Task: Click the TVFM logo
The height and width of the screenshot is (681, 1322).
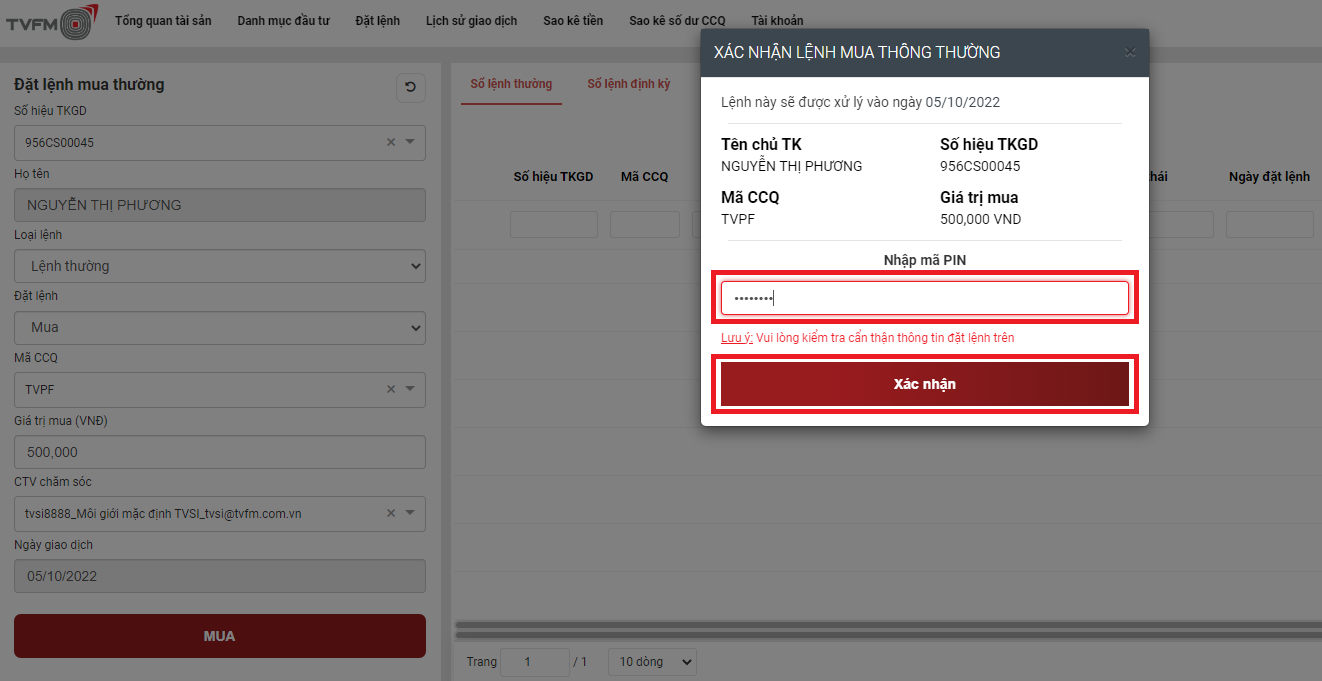Action: 52,22
